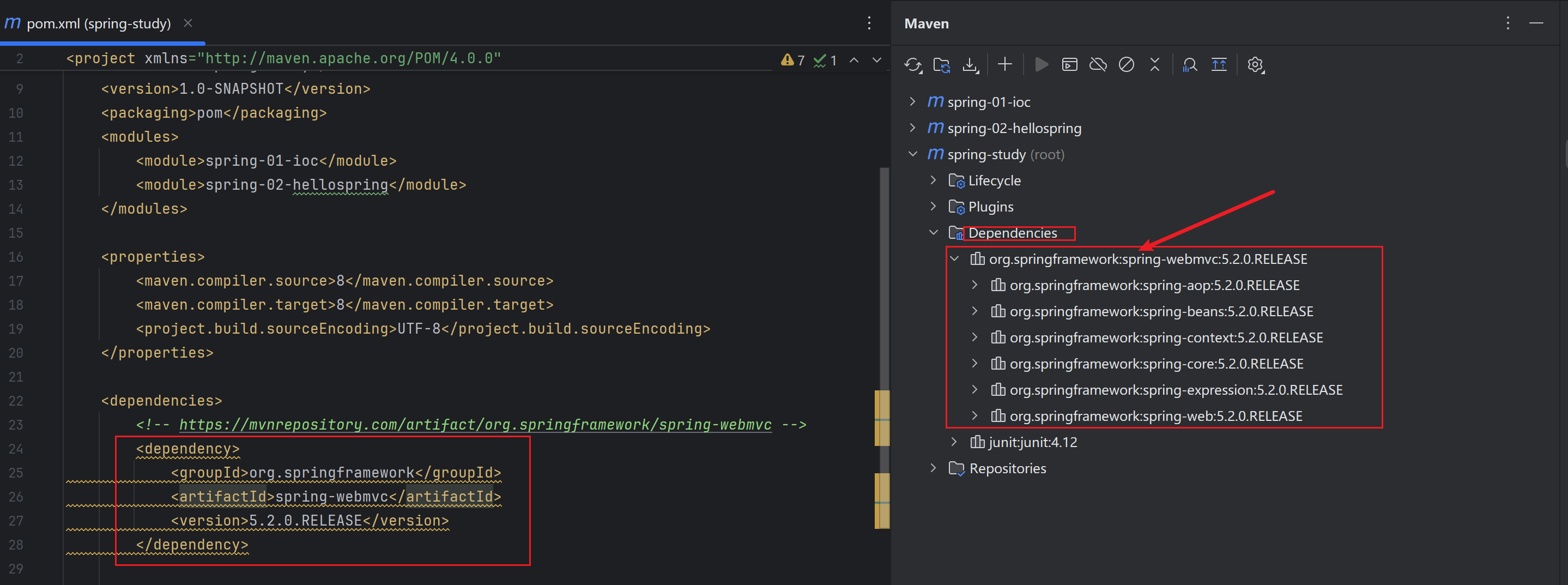The width and height of the screenshot is (1568, 585).
Task: Toggle Maven offline mode
Action: (1098, 64)
